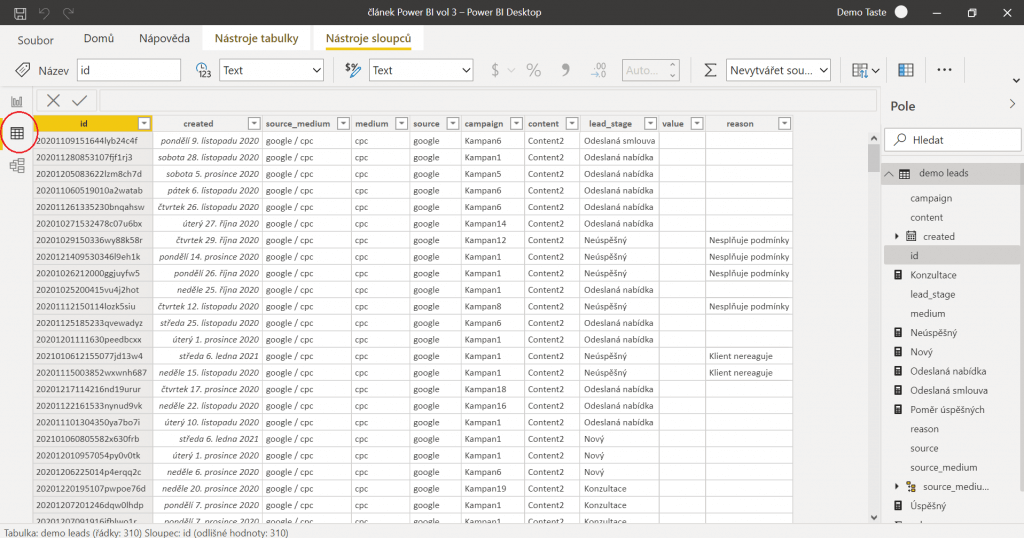Image resolution: width=1024 pixels, height=538 pixels.
Task: Click the thousands separator comma icon
Action: [566, 70]
